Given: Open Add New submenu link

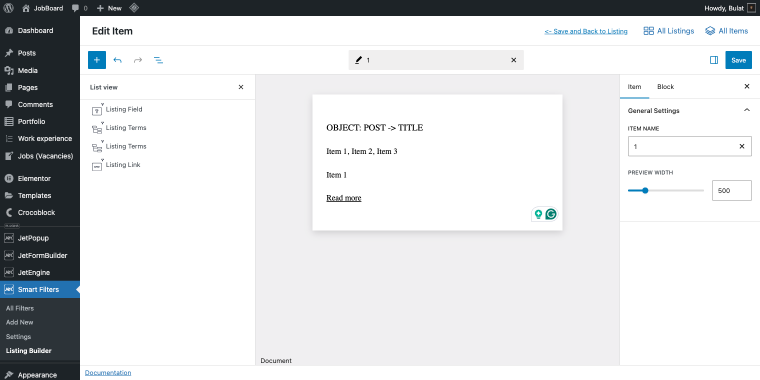Looking at the screenshot, I should 19,322.
